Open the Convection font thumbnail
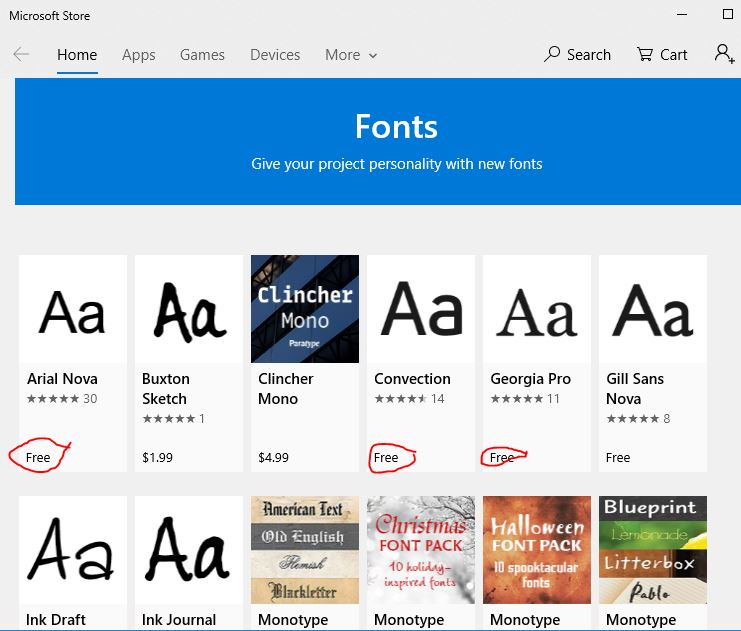Screen dimensions: 741x631 (x=421, y=309)
